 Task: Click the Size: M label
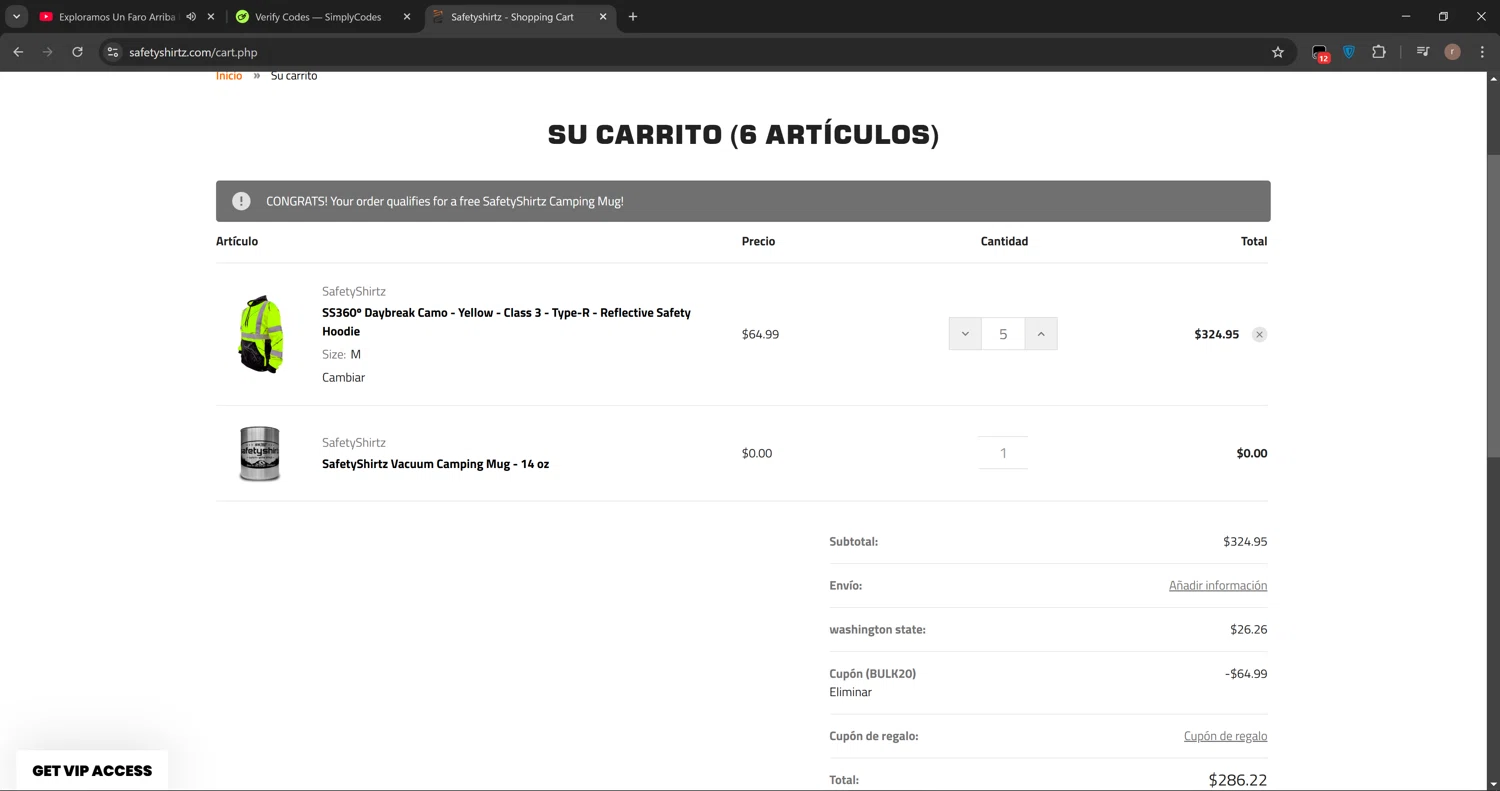341,354
